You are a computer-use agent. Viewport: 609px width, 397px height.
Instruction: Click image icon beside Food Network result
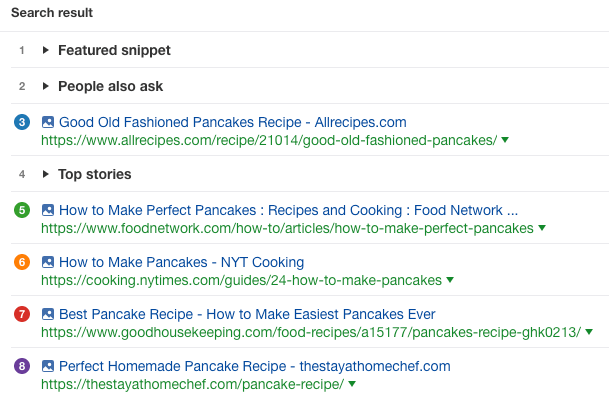[x=48, y=210]
